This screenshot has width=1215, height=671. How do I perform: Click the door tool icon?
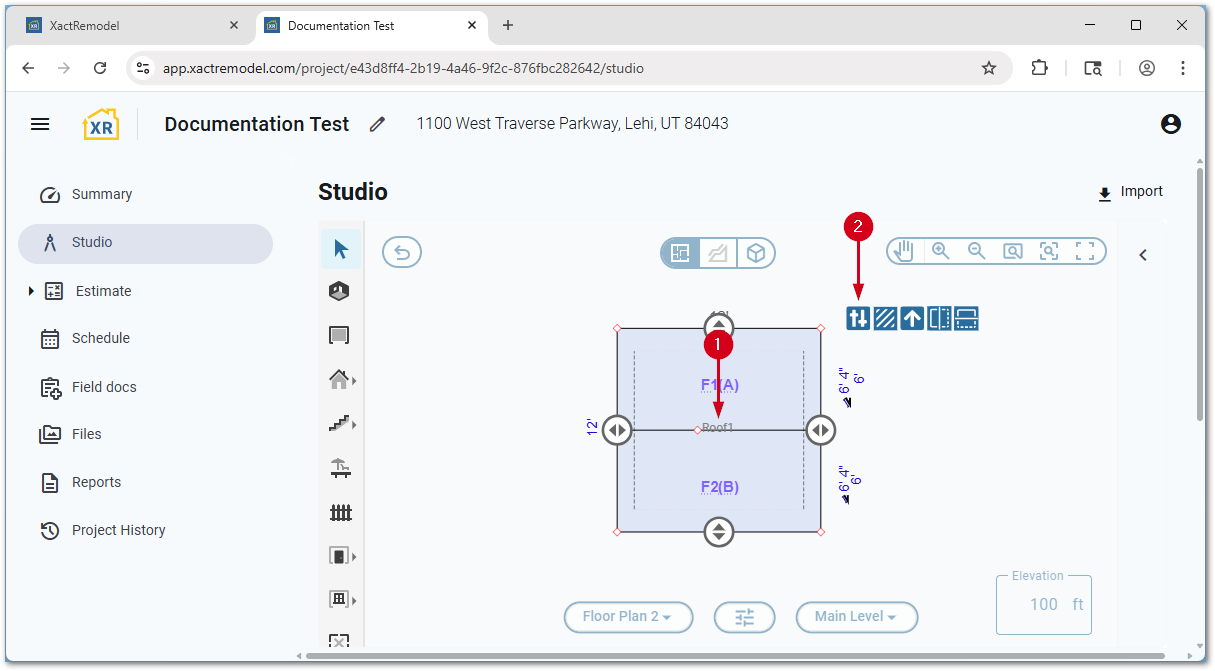tap(339, 556)
